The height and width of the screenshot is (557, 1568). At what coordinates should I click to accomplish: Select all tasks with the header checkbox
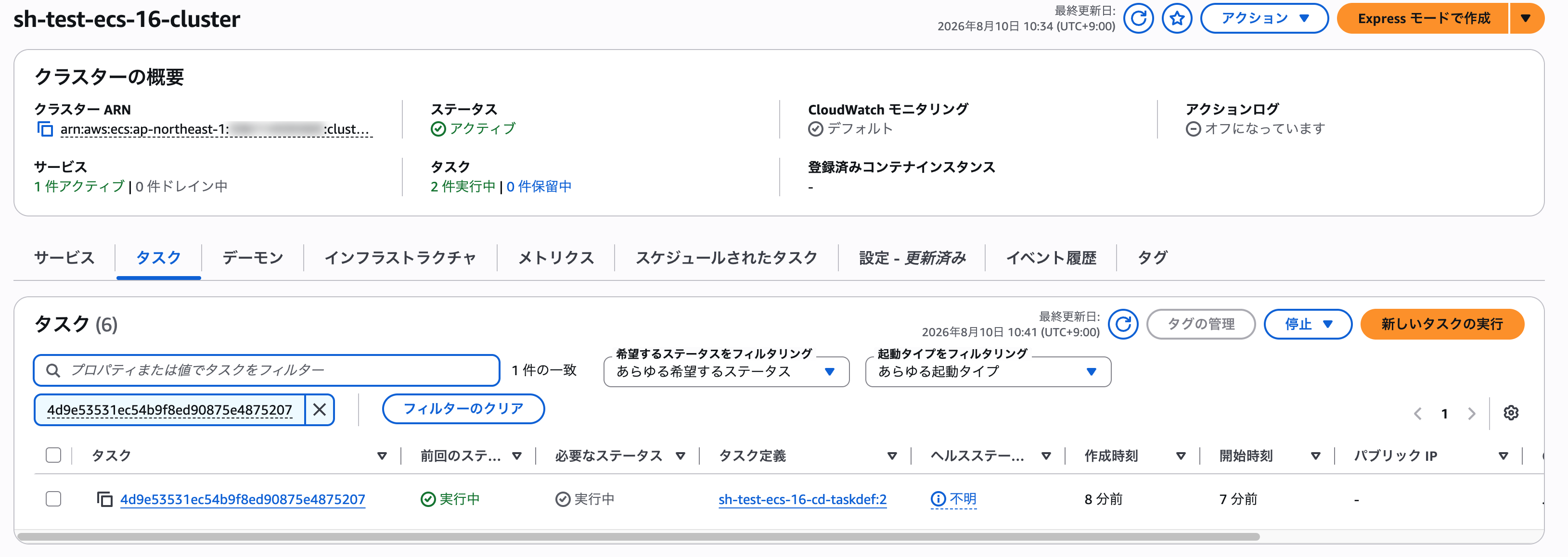[53, 456]
